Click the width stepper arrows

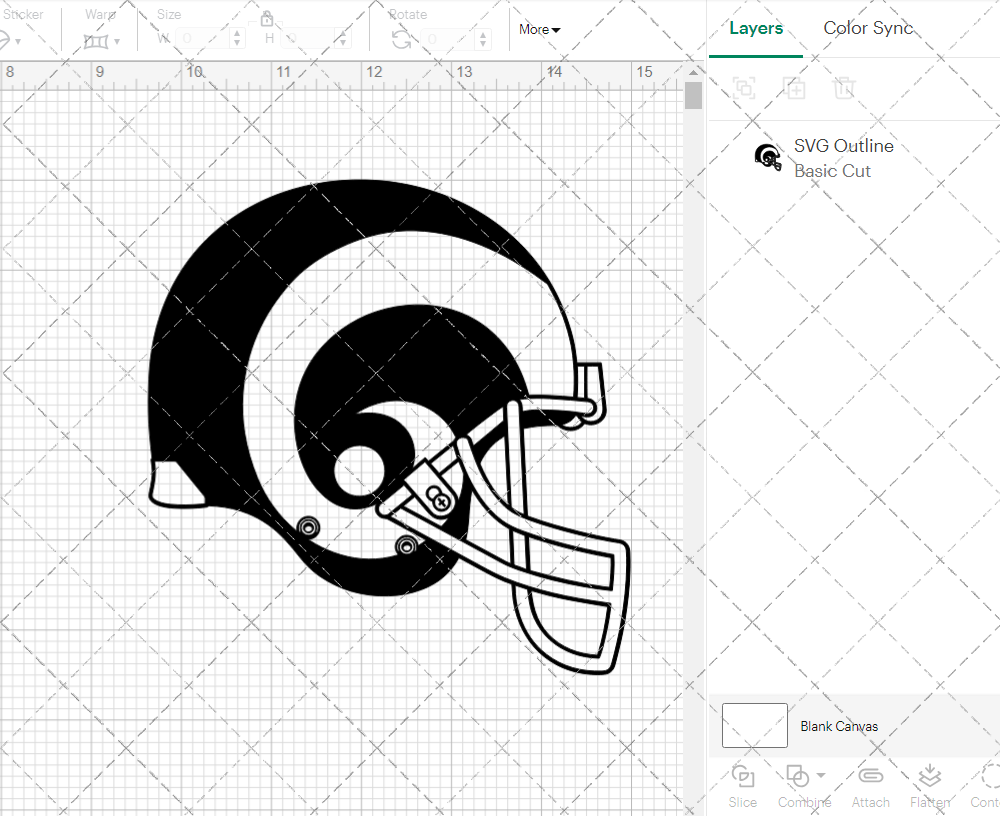[x=237, y=38]
